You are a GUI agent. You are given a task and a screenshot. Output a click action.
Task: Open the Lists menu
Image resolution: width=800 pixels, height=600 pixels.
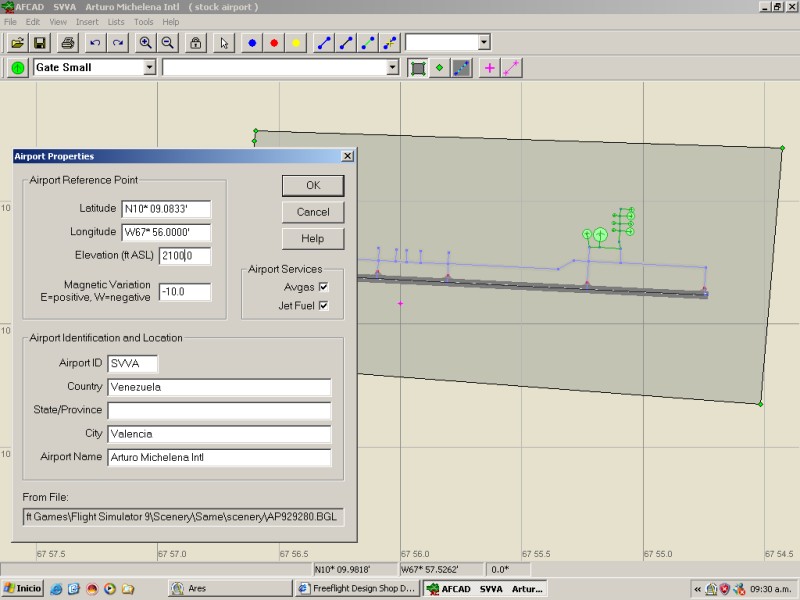(x=116, y=21)
